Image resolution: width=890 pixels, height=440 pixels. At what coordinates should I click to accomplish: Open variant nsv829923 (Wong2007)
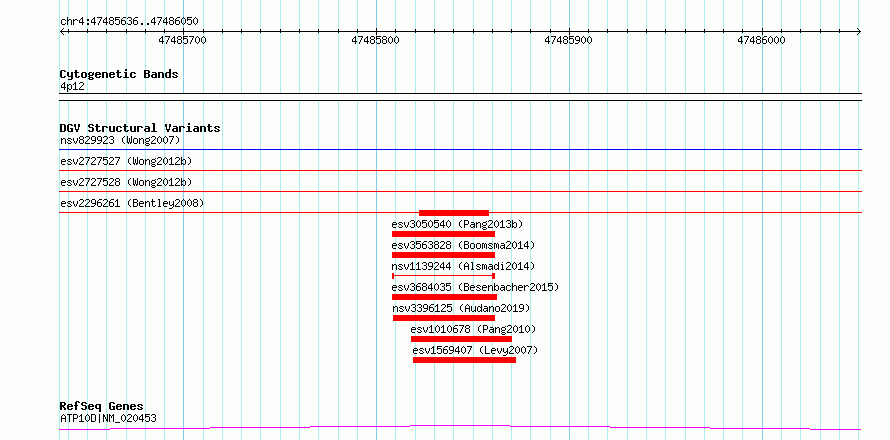120,140
